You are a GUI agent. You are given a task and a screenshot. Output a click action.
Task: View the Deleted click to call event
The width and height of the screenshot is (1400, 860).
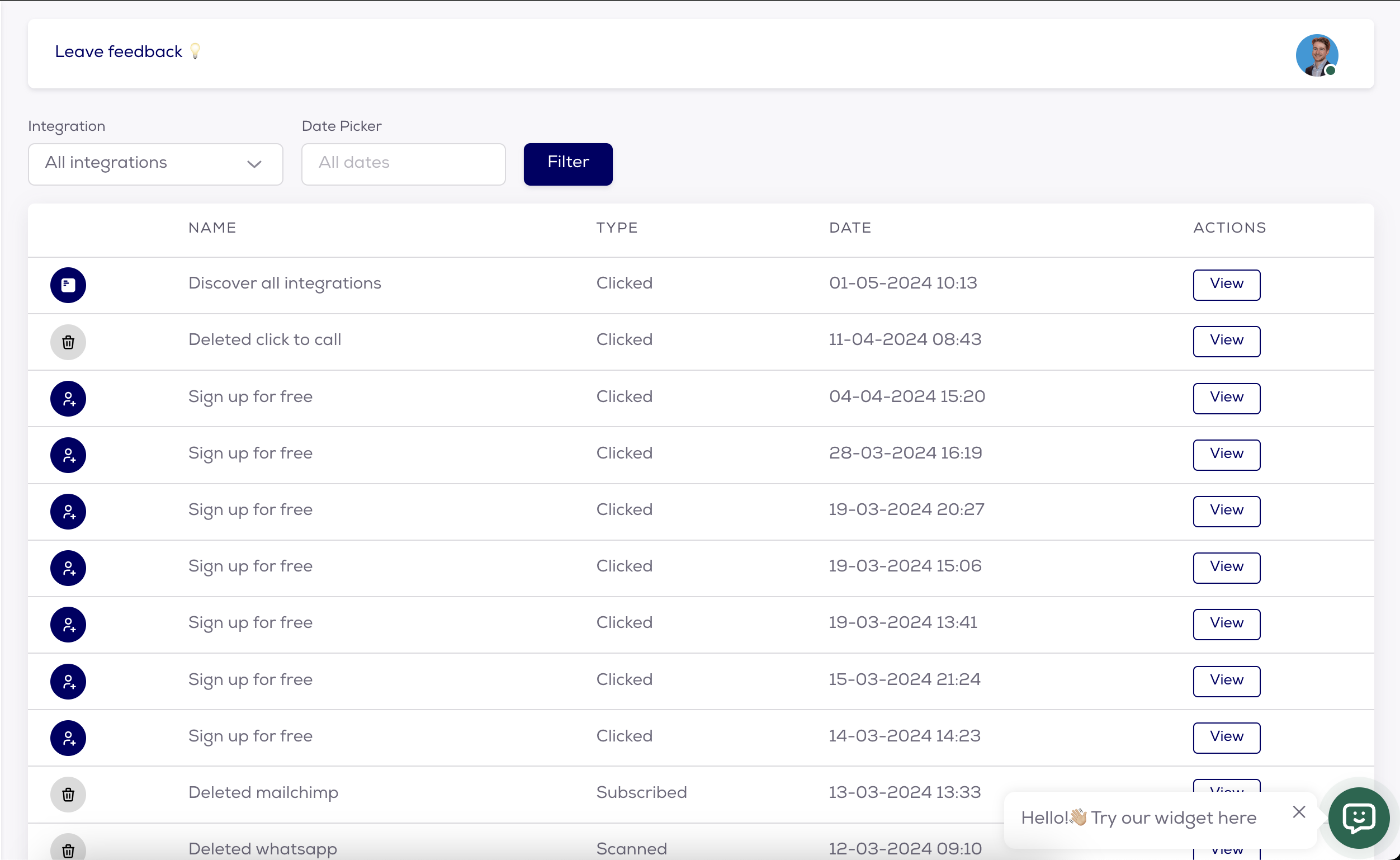tap(1226, 341)
